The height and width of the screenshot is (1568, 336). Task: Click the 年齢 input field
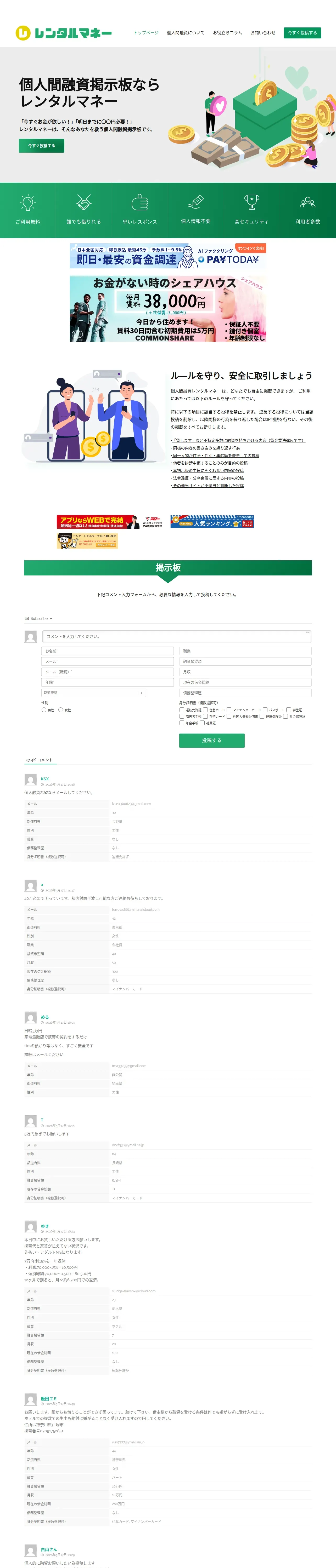click(107, 682)
